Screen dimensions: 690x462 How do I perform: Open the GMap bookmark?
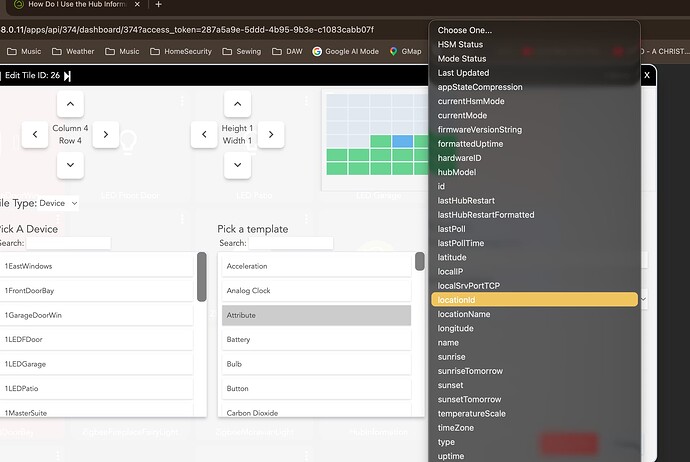[405, 51]
